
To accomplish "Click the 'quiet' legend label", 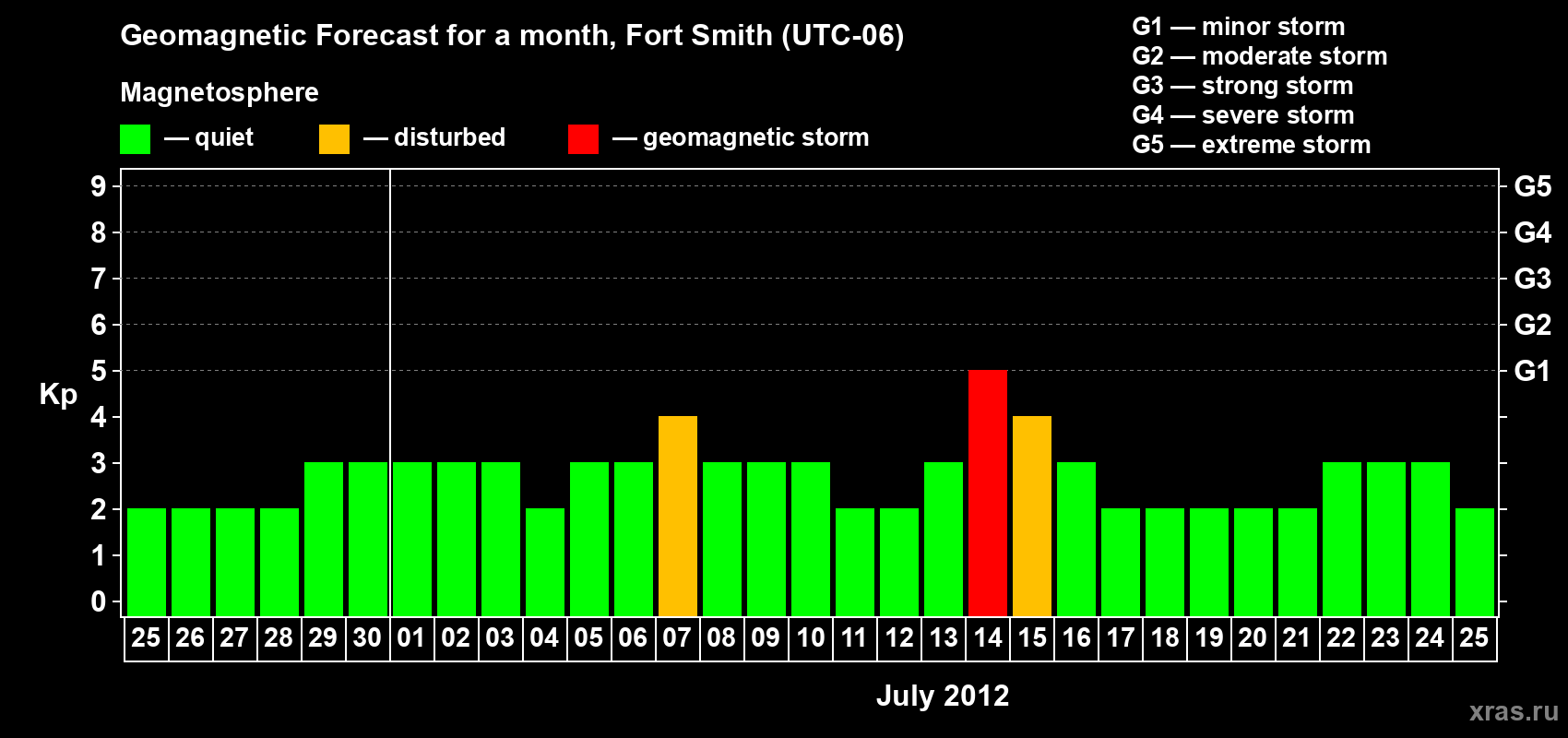I will [x=224, y=137].
